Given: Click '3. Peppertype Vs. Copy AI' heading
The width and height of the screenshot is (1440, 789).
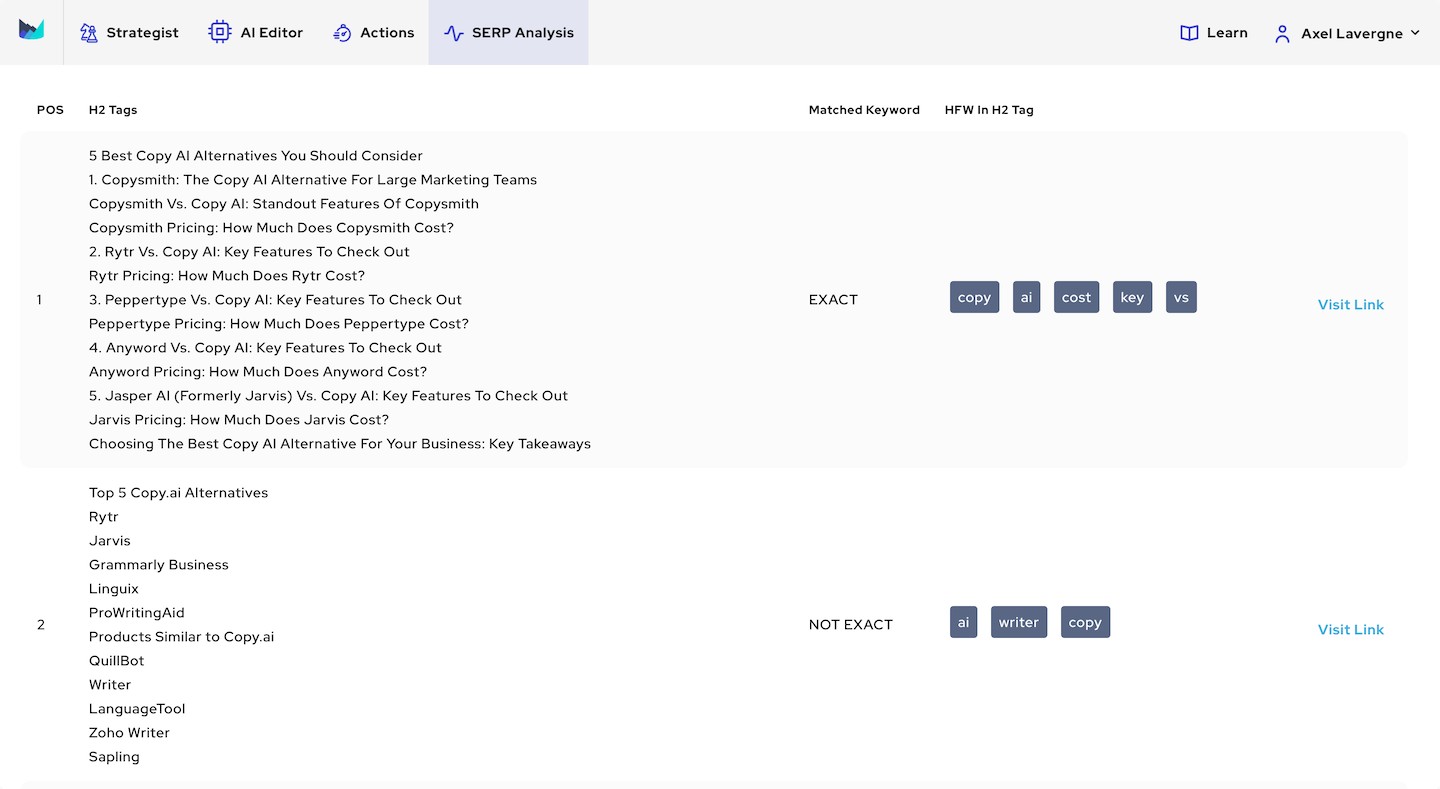Looking at the screenshot, I should point(275,300).
